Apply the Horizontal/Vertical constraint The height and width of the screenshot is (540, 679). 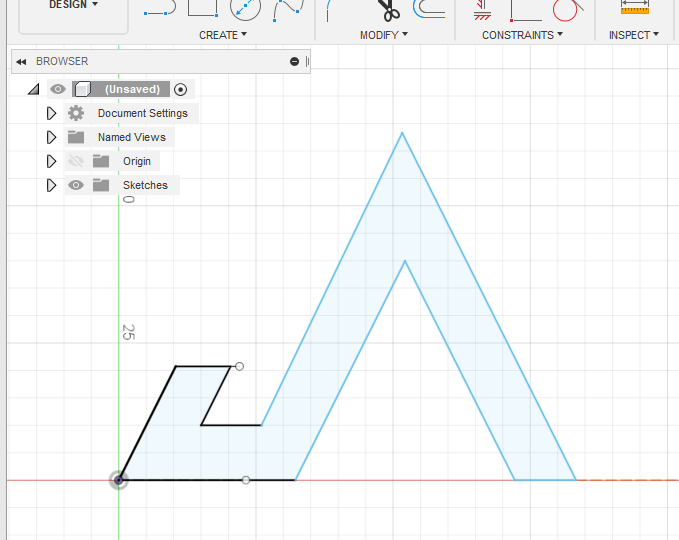pyautogui.click(x=482, y=10)
